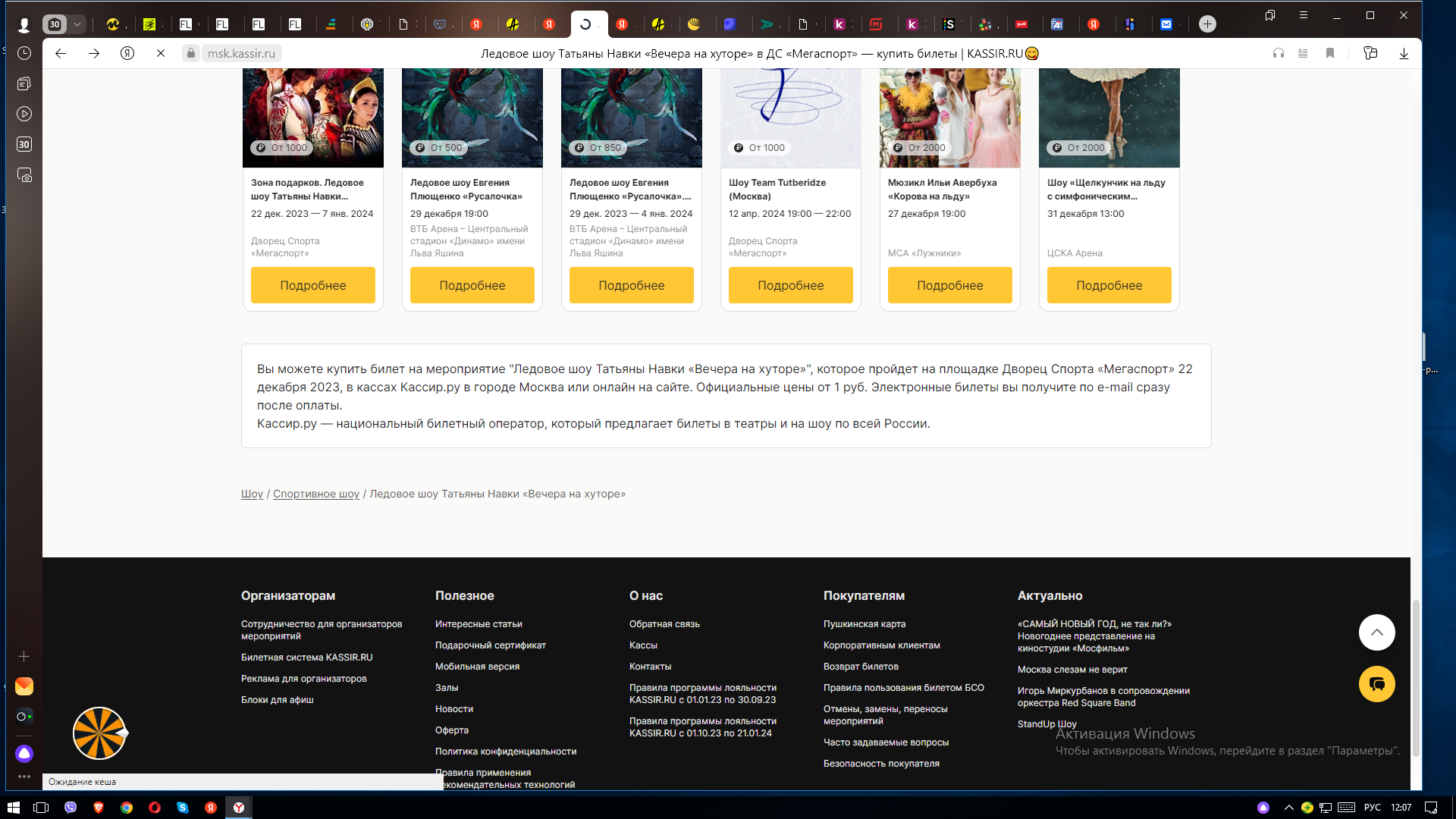This screenshot has height=819, width=1456.
Task: Enable reader mode icon
Action: 1303,53
